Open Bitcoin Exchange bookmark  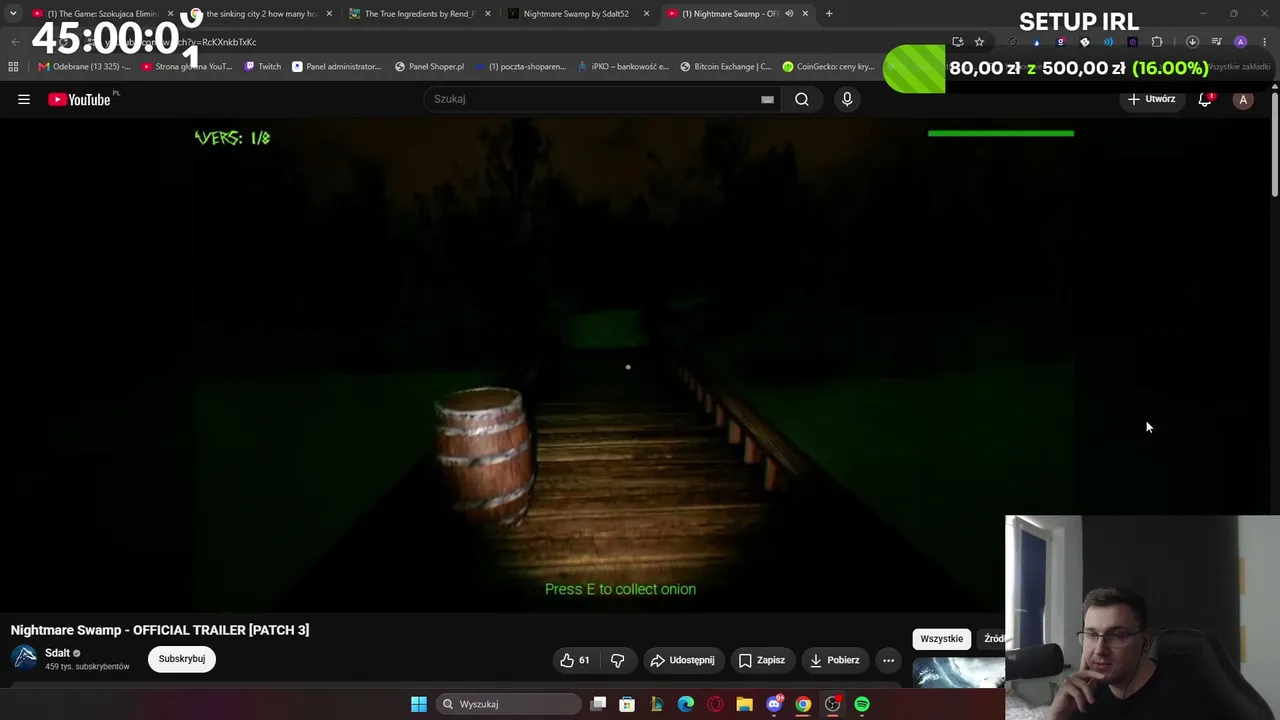(726, 67)
